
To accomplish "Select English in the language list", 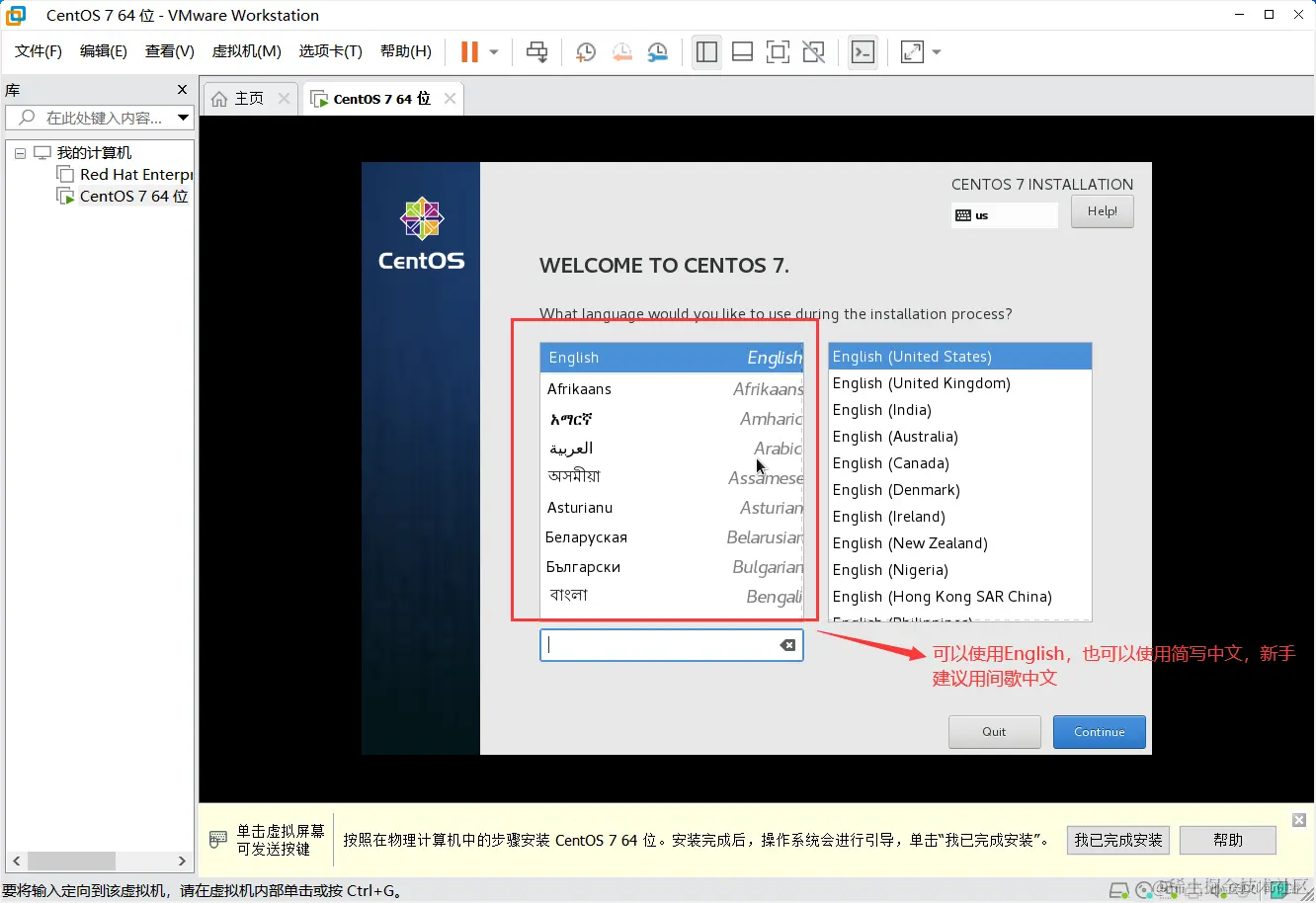I will (672, 358).
